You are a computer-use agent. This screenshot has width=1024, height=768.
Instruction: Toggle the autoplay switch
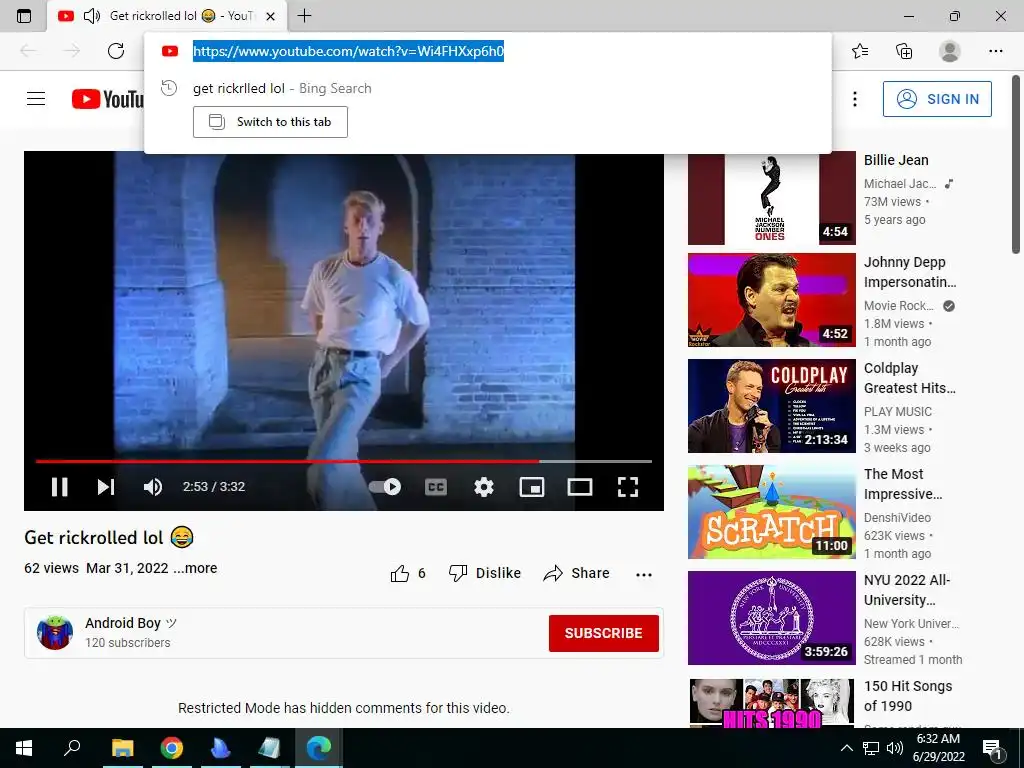385,487
